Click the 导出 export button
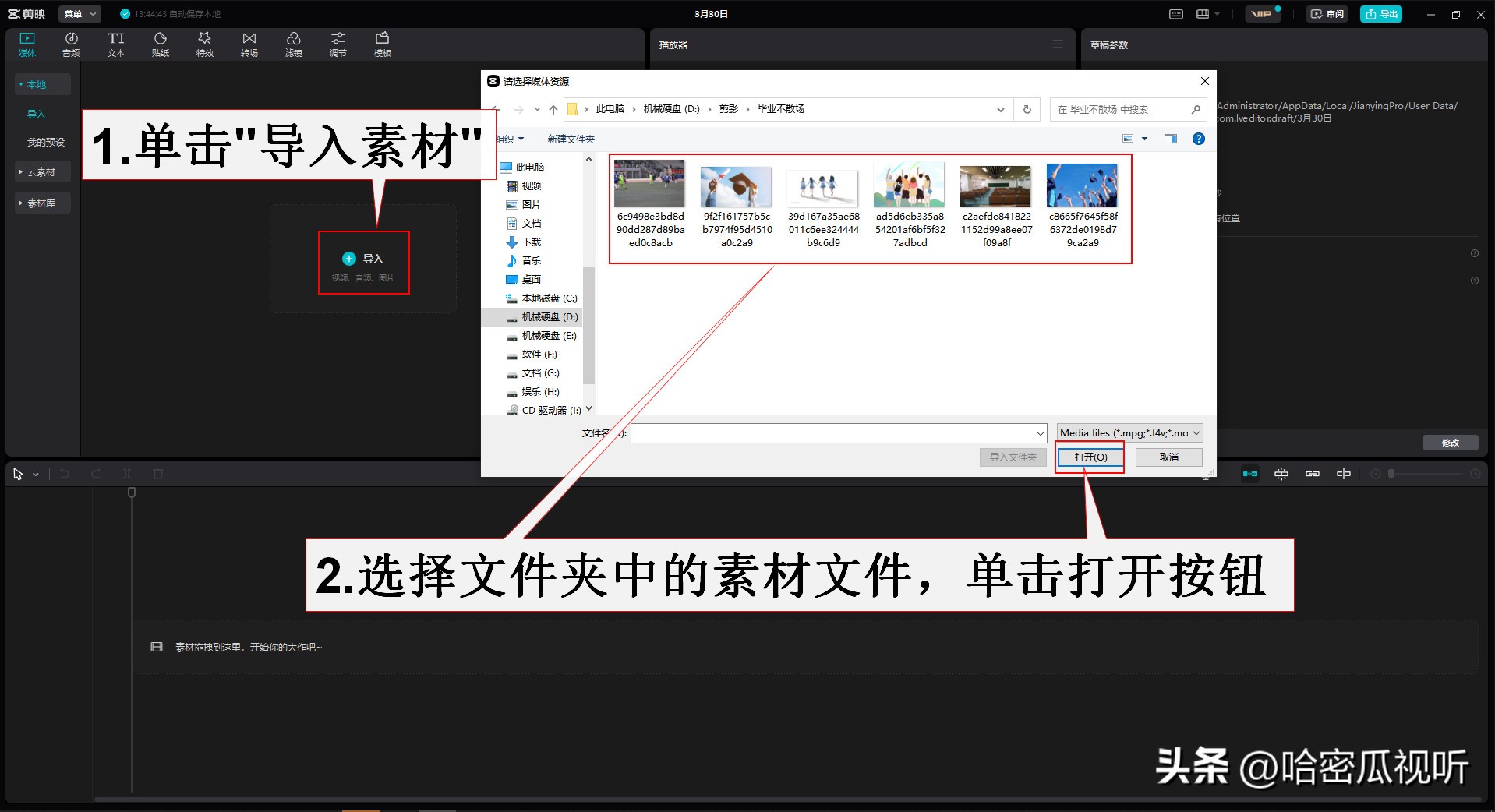 (x=1380, y=13)
